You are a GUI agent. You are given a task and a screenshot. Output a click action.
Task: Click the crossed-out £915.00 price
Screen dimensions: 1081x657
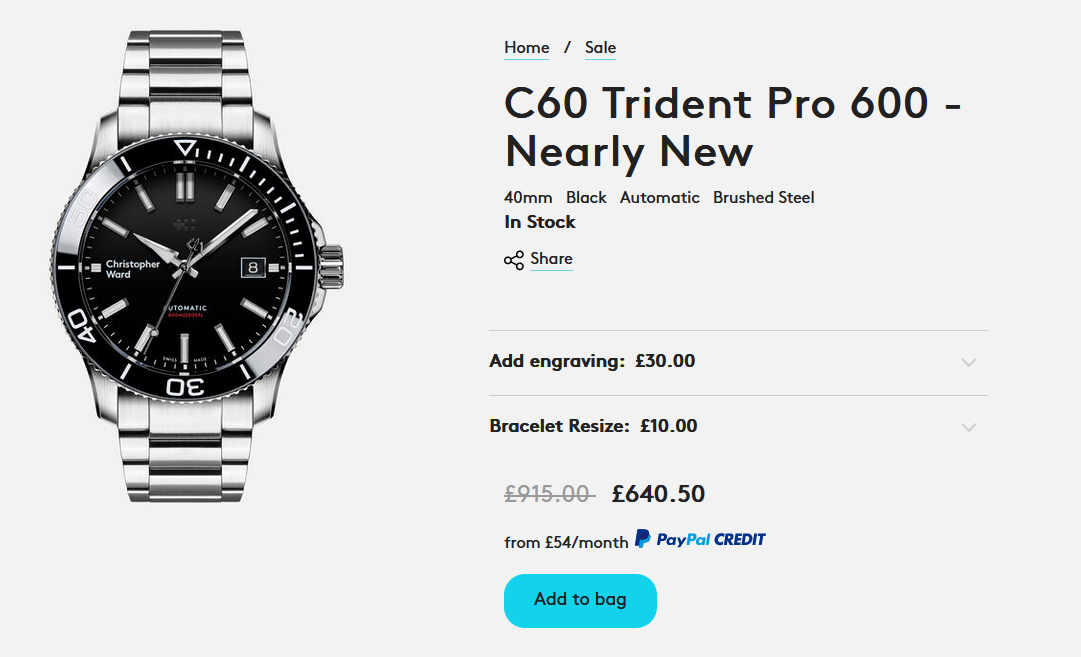549,494
